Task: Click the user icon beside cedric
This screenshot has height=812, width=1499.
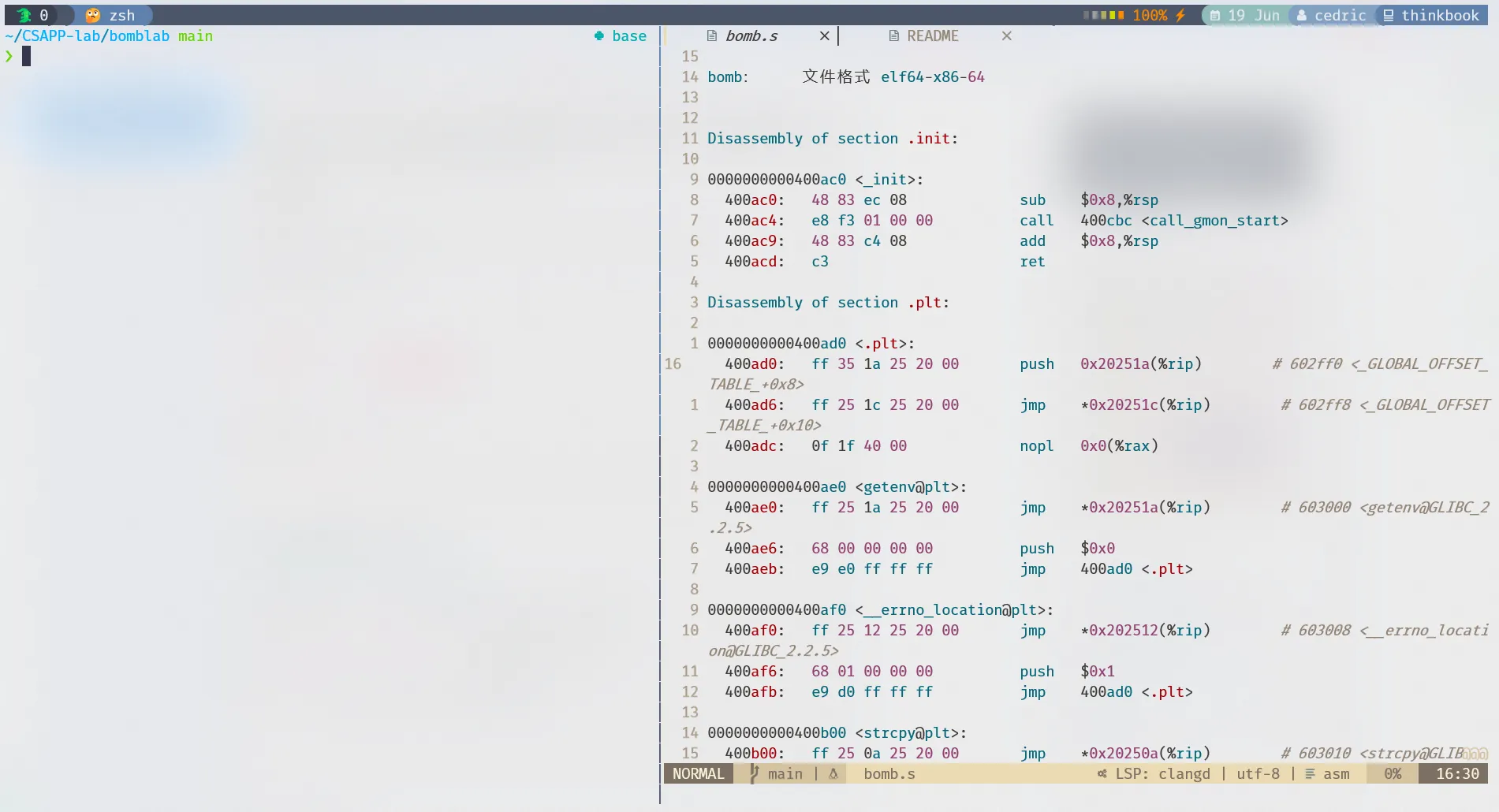Action: pyautogui.click(x=1302, y=15)
